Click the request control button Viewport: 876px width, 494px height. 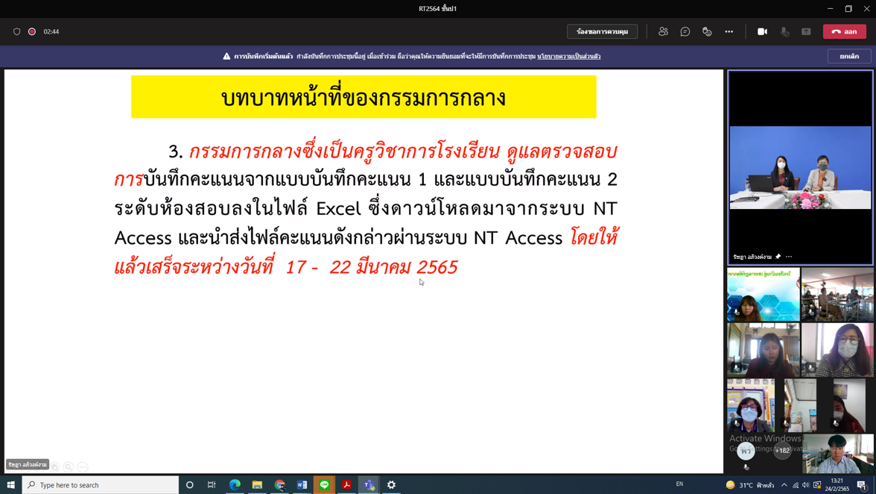[602, 32]
